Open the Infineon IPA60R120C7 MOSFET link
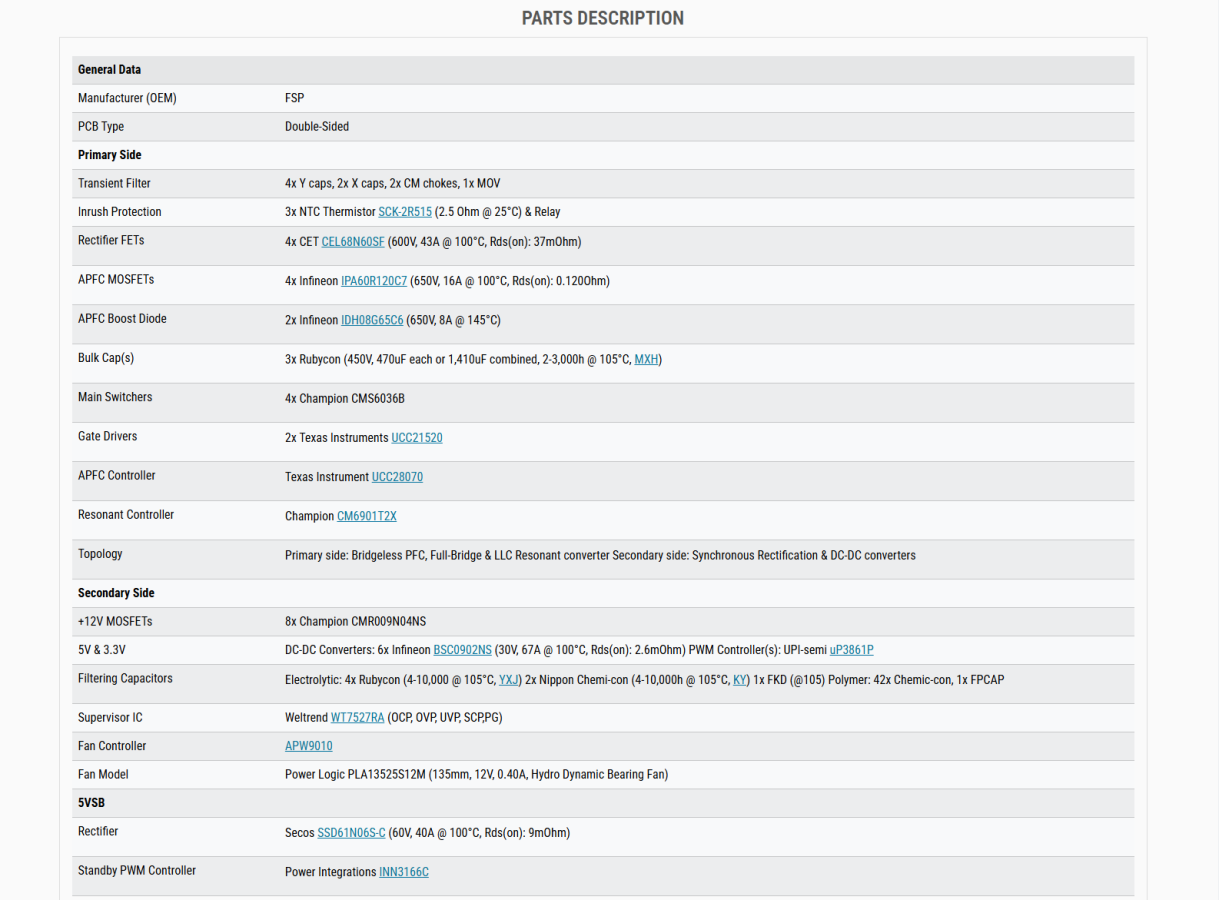 [374, 281]
